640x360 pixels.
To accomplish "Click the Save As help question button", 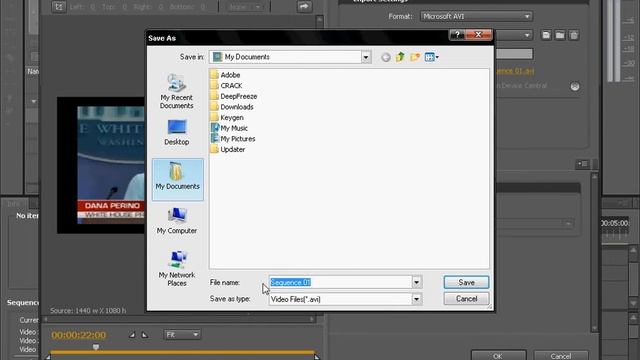I will [x=457, y=35].
